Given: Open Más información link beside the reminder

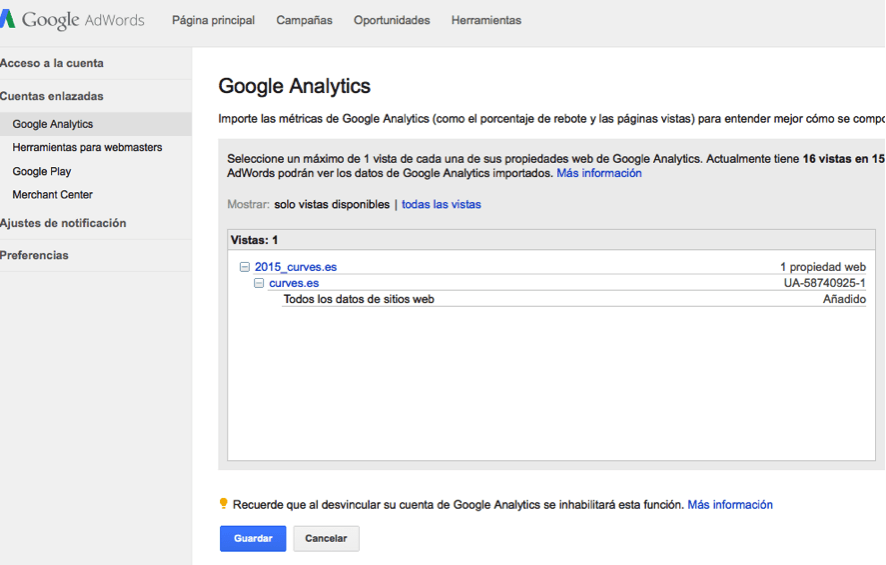Looking at the screenshot, I should tap(730, 505).
